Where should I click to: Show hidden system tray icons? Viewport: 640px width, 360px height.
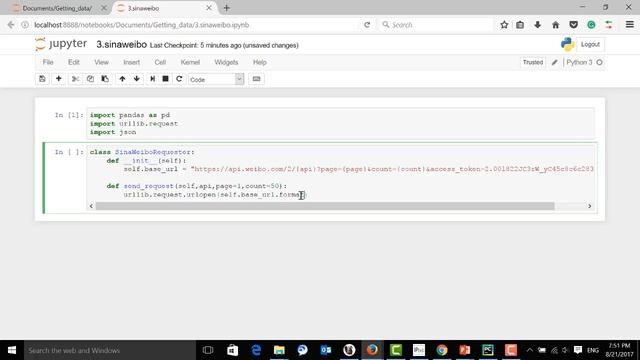coord(529,350)
